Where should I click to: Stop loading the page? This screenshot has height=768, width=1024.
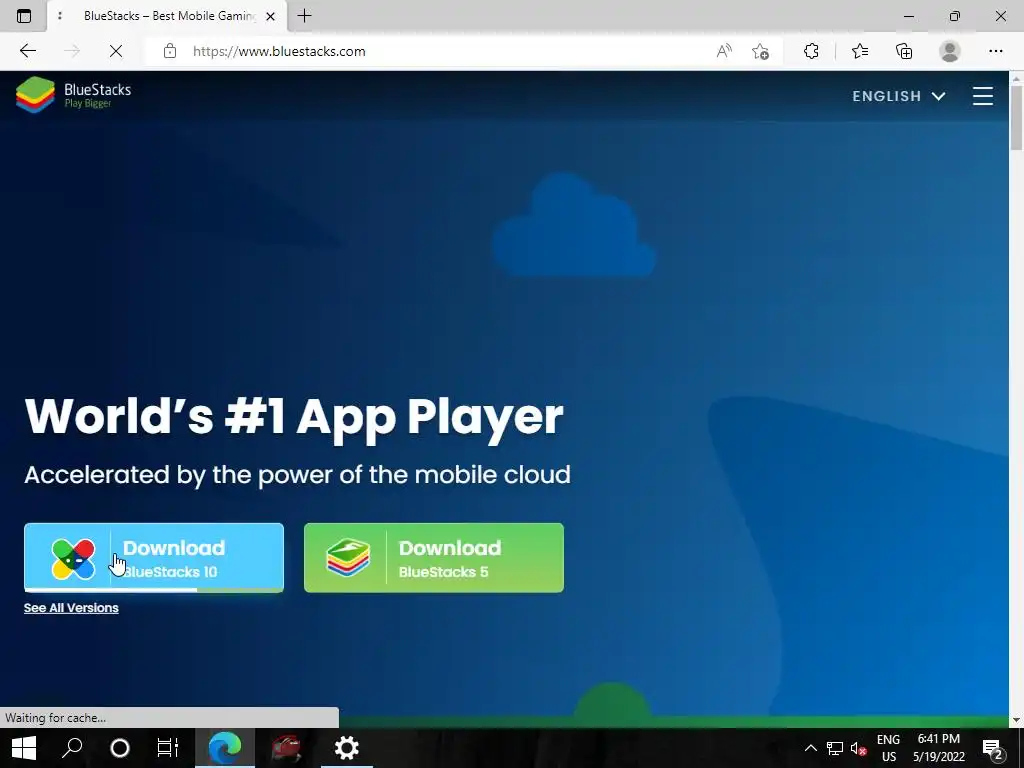click(116, 51)
